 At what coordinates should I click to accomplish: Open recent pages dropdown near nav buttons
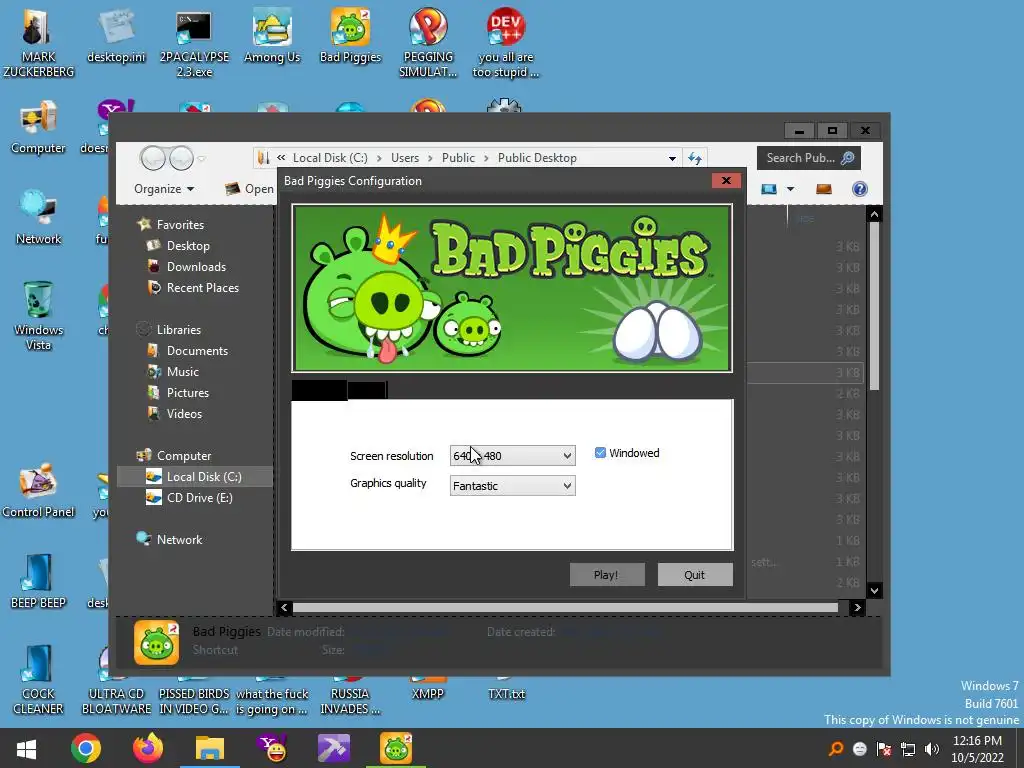[x=202, y=159]
